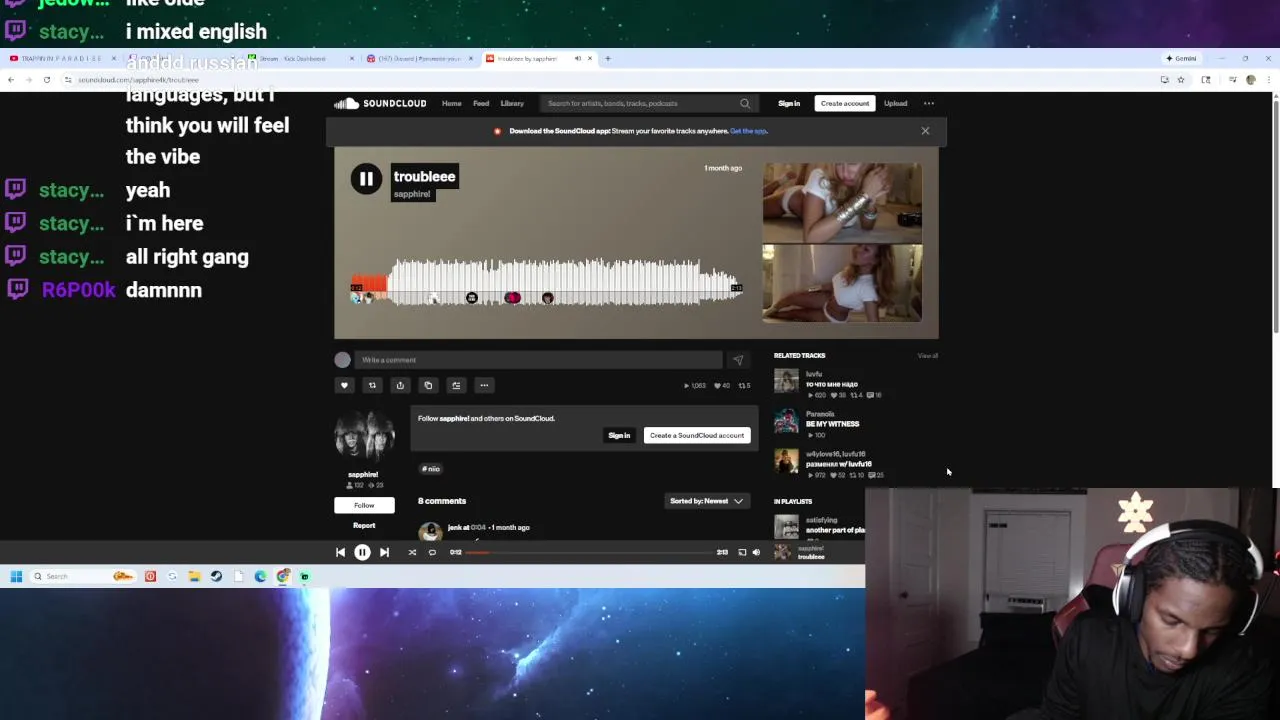Open the troubleee track artwork

point(842,243)
